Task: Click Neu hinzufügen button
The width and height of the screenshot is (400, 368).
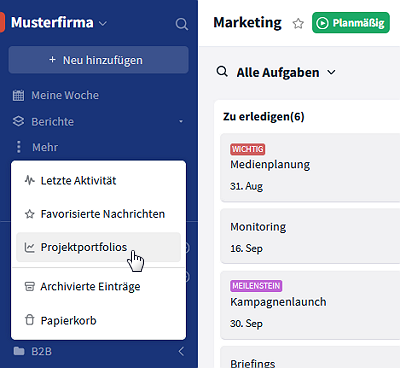Action: point(98,60)
